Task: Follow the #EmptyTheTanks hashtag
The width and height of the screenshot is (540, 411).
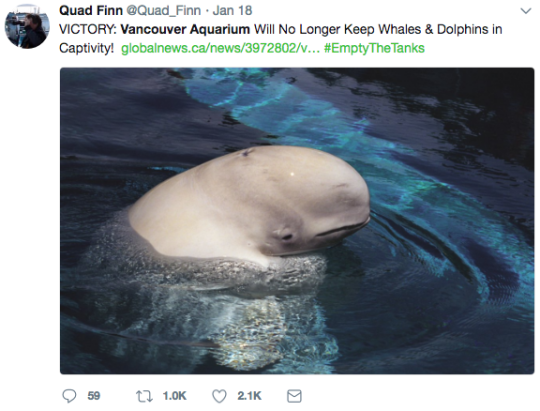Action: pos(374,48)
